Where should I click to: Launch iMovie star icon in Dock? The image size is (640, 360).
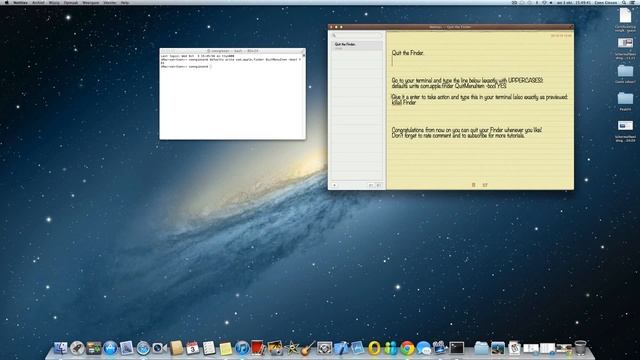292,348
